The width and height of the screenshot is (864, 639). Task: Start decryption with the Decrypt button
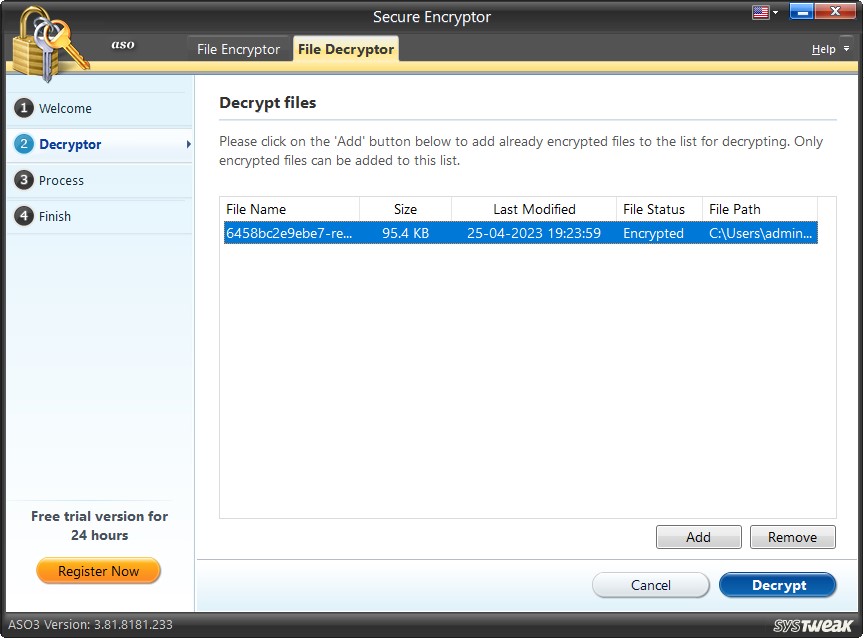(778, 585)
